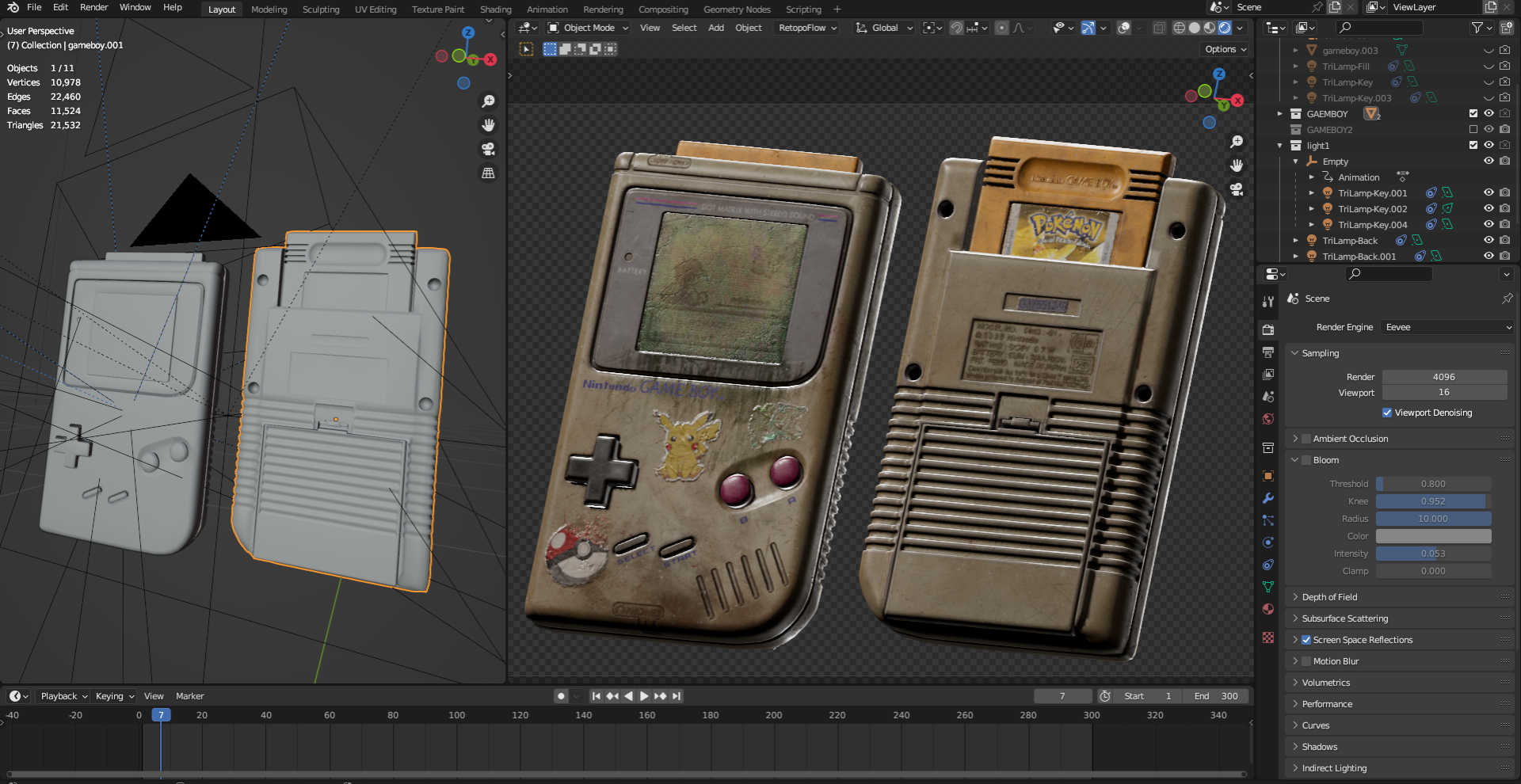Collapse the Sampling panel

1295,353
